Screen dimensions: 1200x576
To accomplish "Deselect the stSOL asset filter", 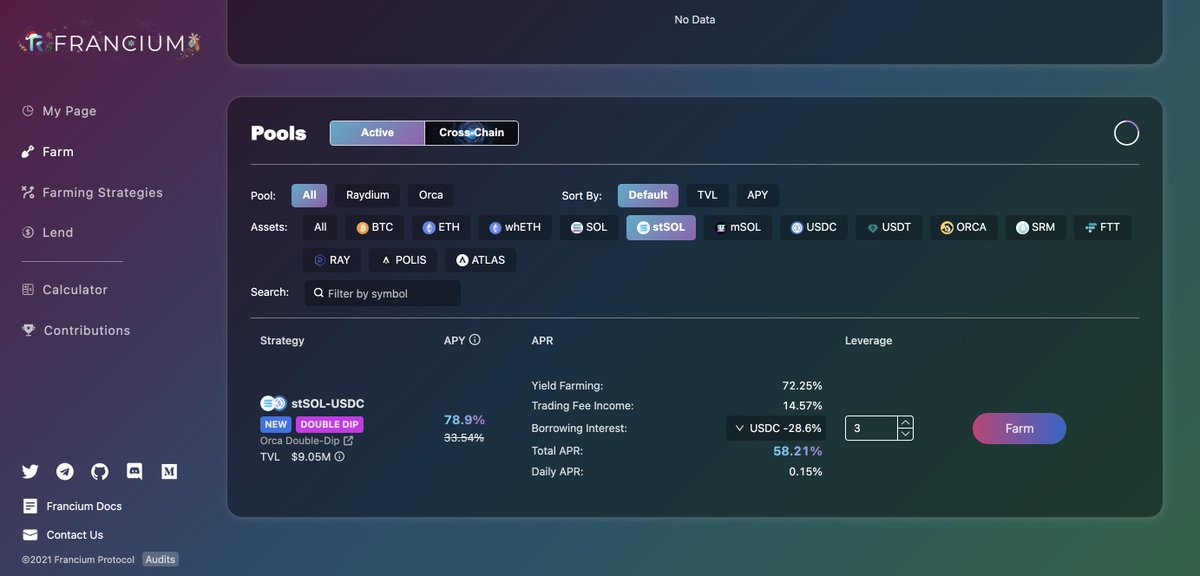I will pos(660,226).
